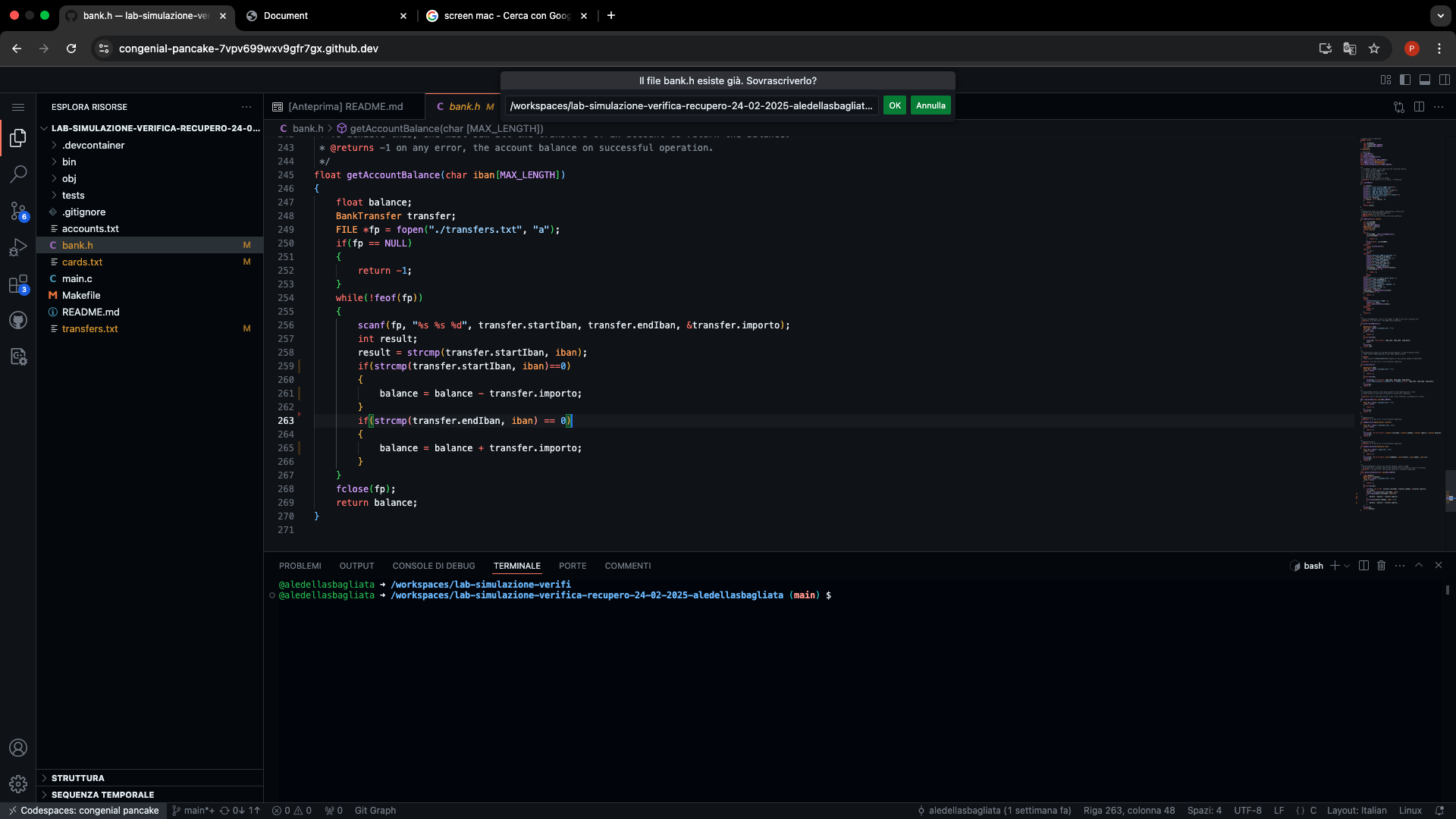Open the Search view in activity bar

point(18,174)
